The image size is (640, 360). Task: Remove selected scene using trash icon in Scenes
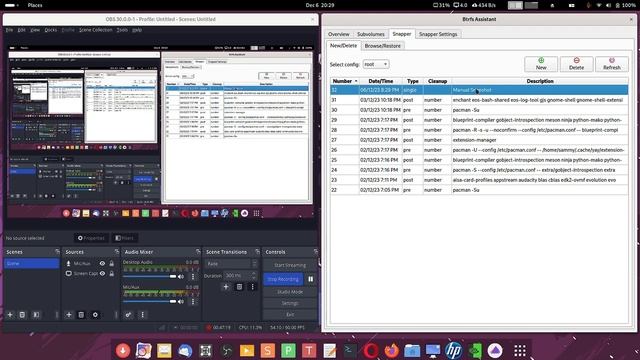click(22, 315)
